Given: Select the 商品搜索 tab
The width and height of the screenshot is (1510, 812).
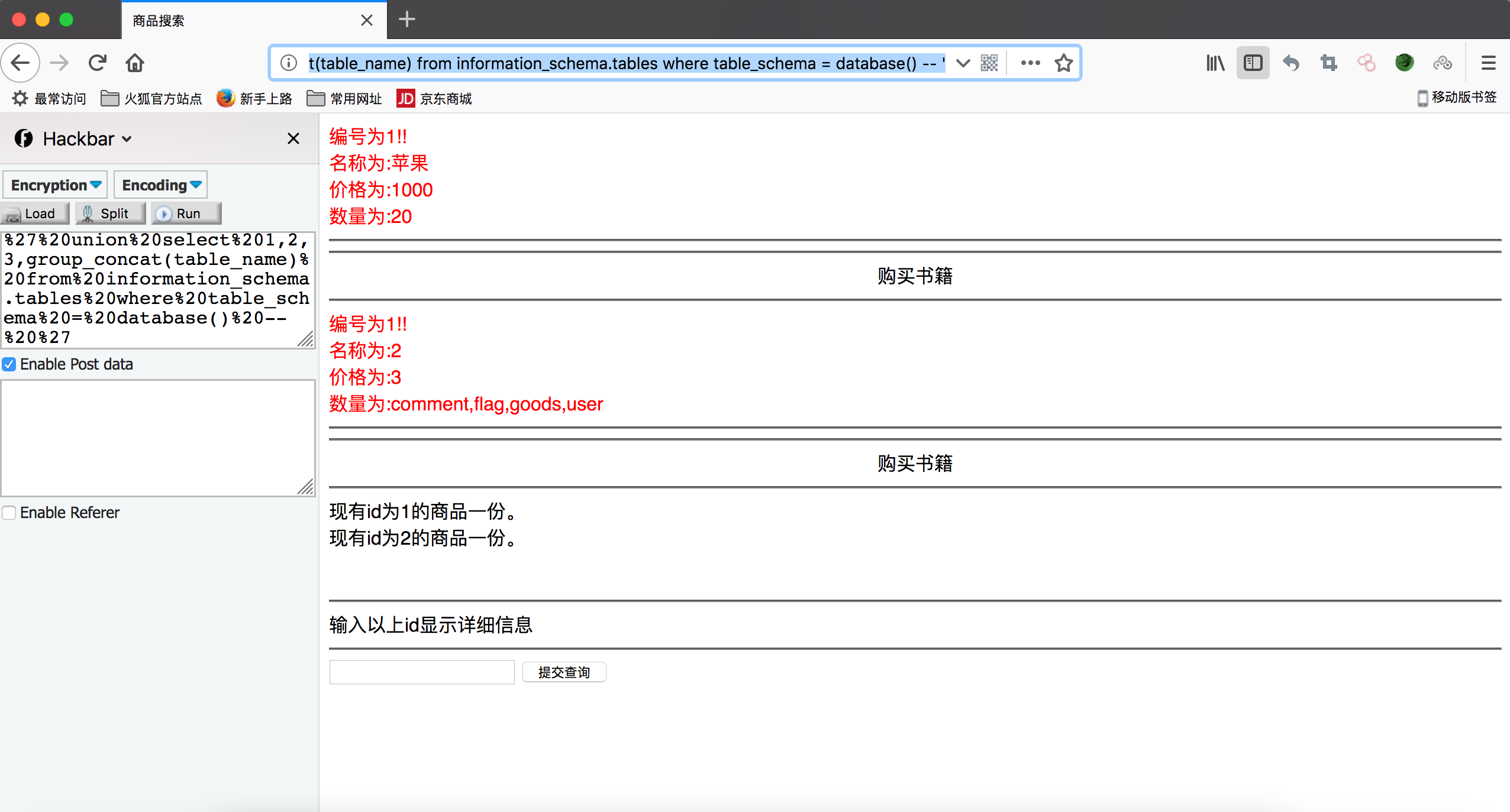Looking at the screenshot, I should pos(254,21).
